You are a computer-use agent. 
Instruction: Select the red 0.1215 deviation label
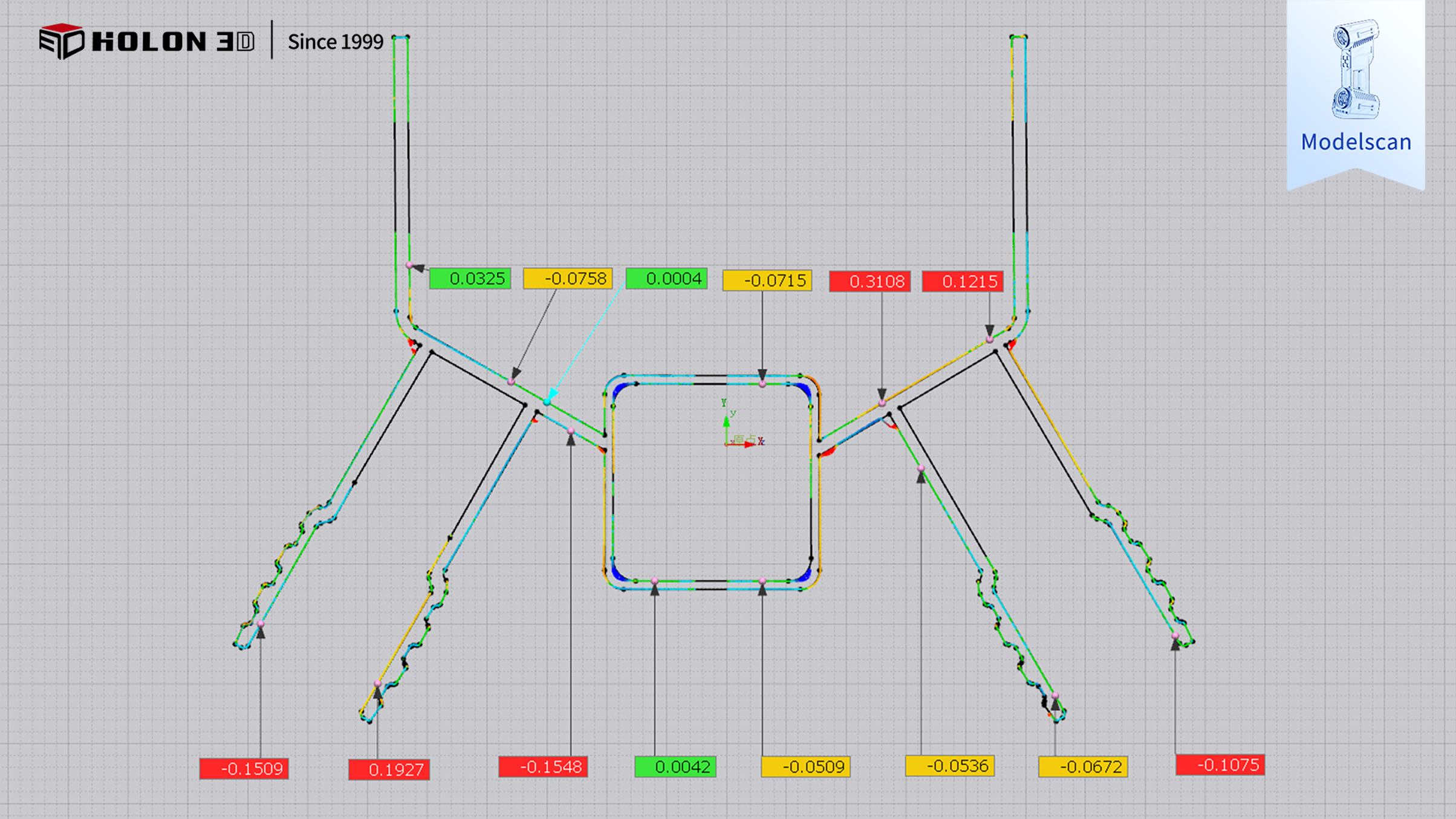click(x=962, y=281)
